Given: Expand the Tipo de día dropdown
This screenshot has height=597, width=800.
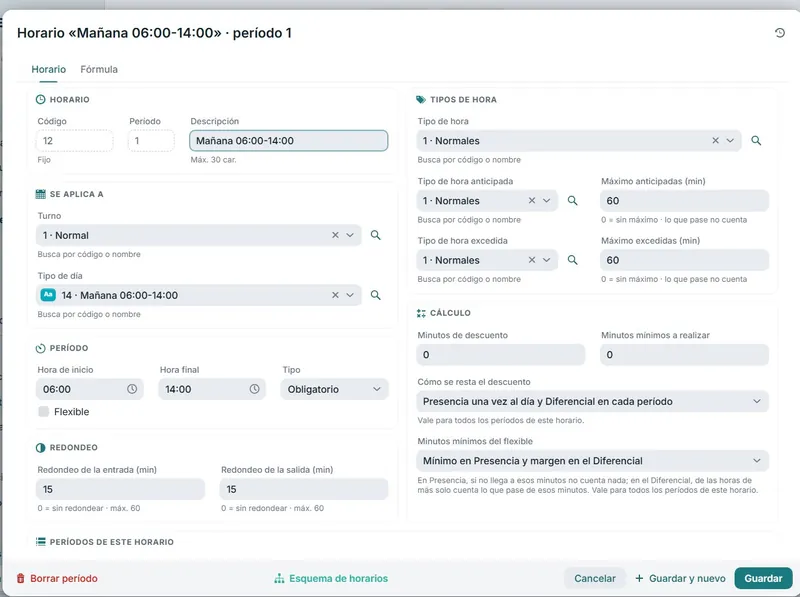Looking at the screenshot, I should click(x=350, y=295).
